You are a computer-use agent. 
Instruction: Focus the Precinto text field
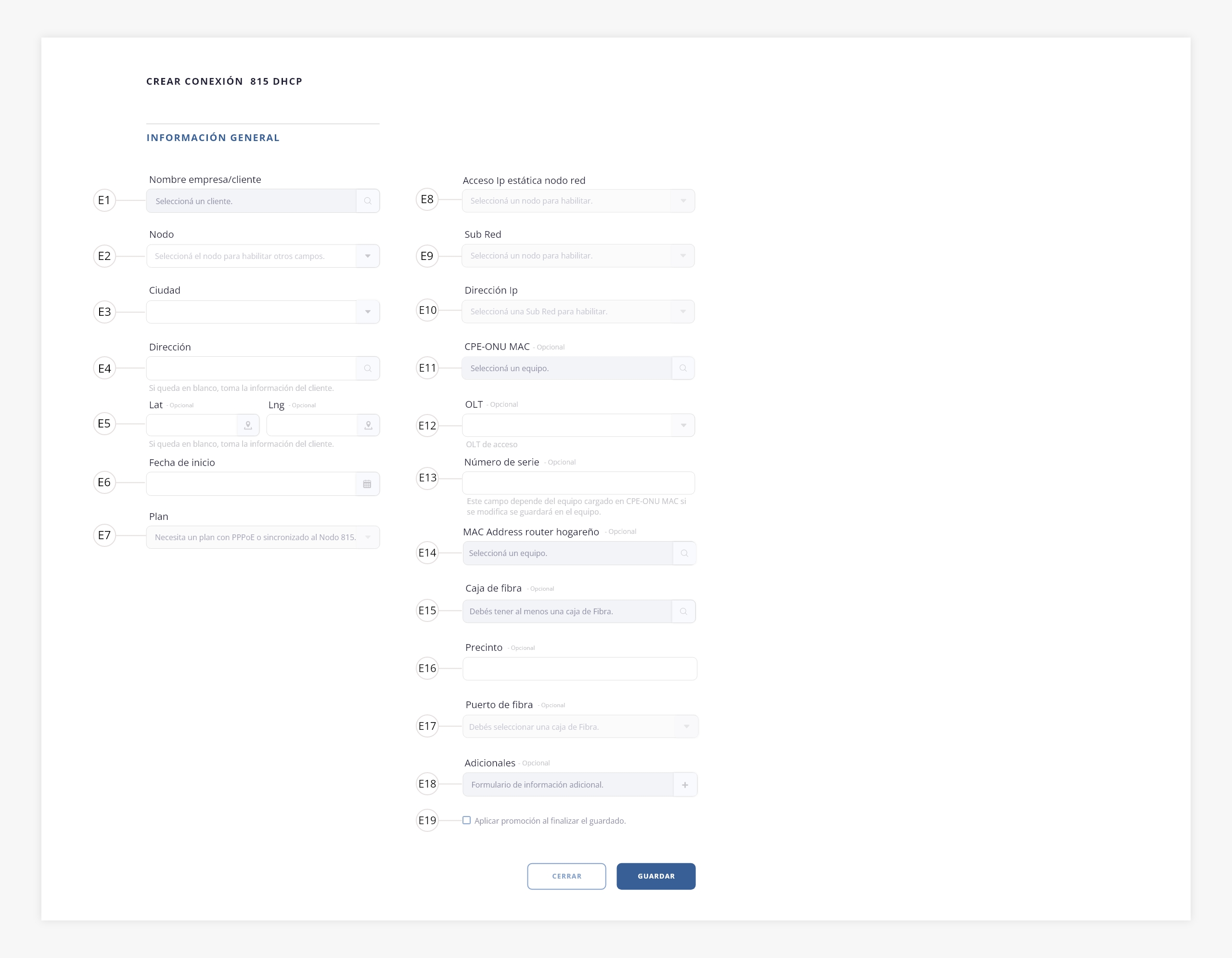[579, 669]
